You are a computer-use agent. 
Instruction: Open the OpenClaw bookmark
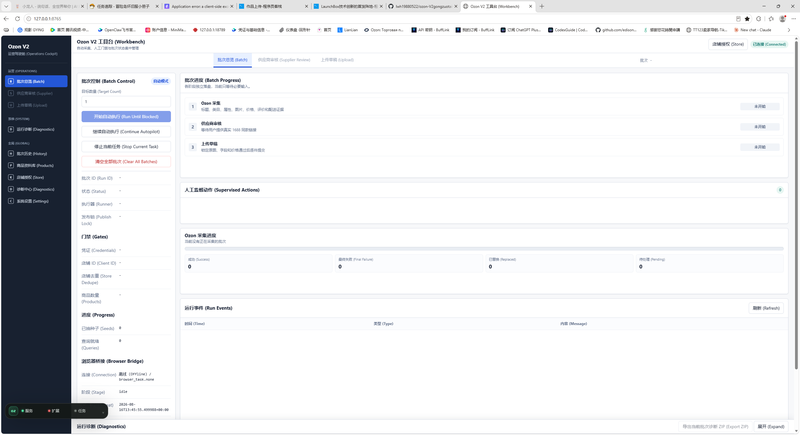pyautogui.click(x=117, y=30)
